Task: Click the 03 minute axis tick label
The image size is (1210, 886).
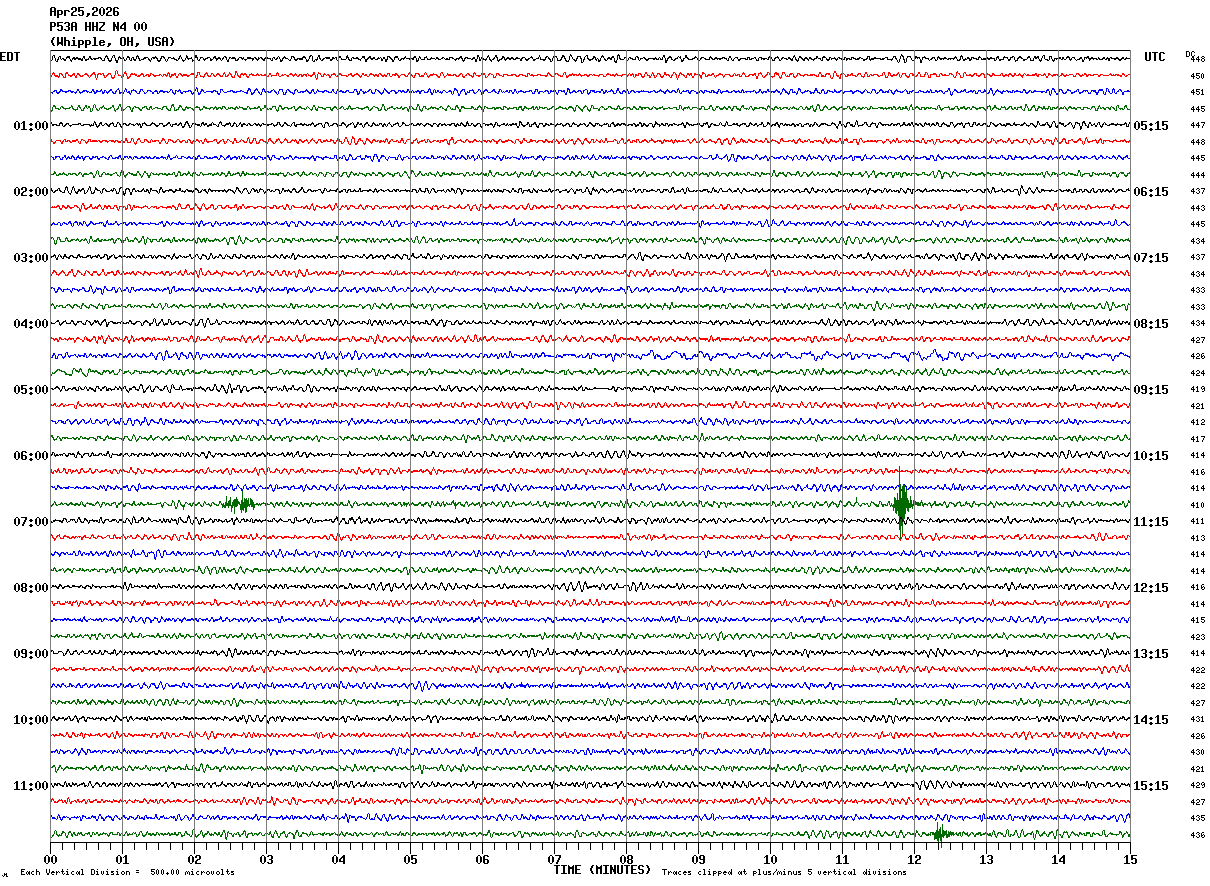Action: coord(266,859)
